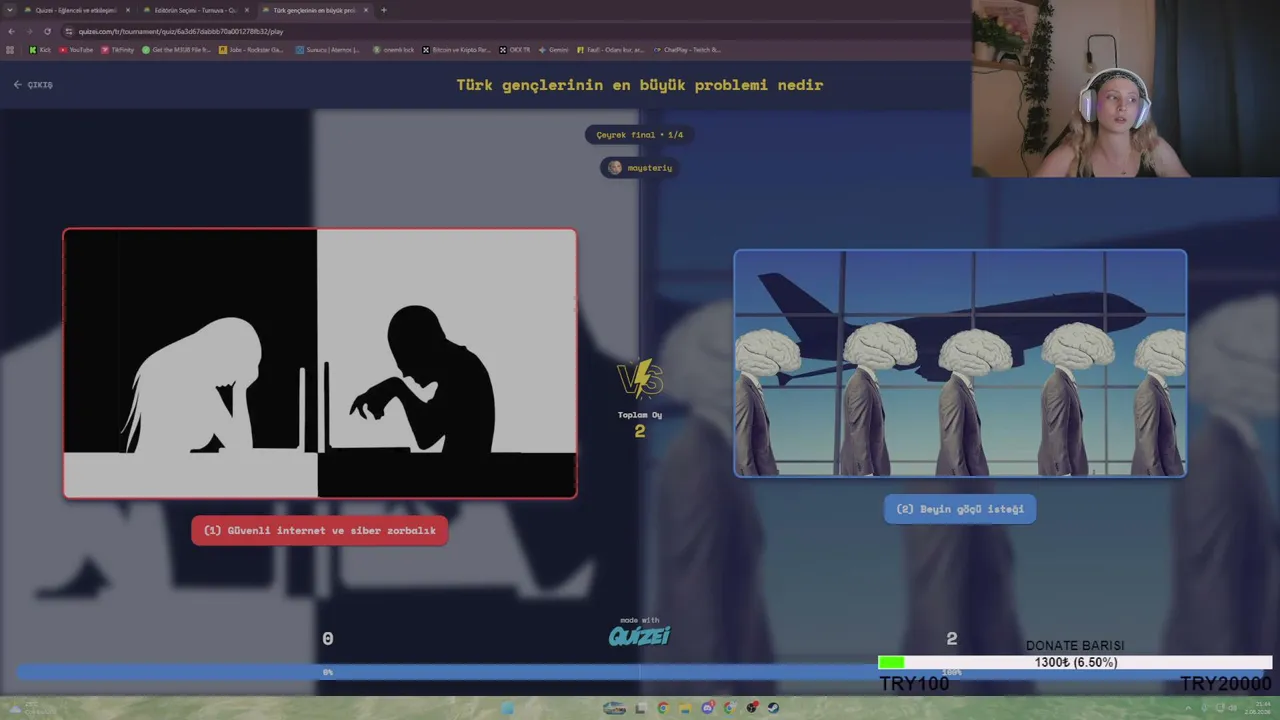This screenshot has width=1280, height=720.
Task: Open the YouTube bookmark
Action: (x=76, y=49)
